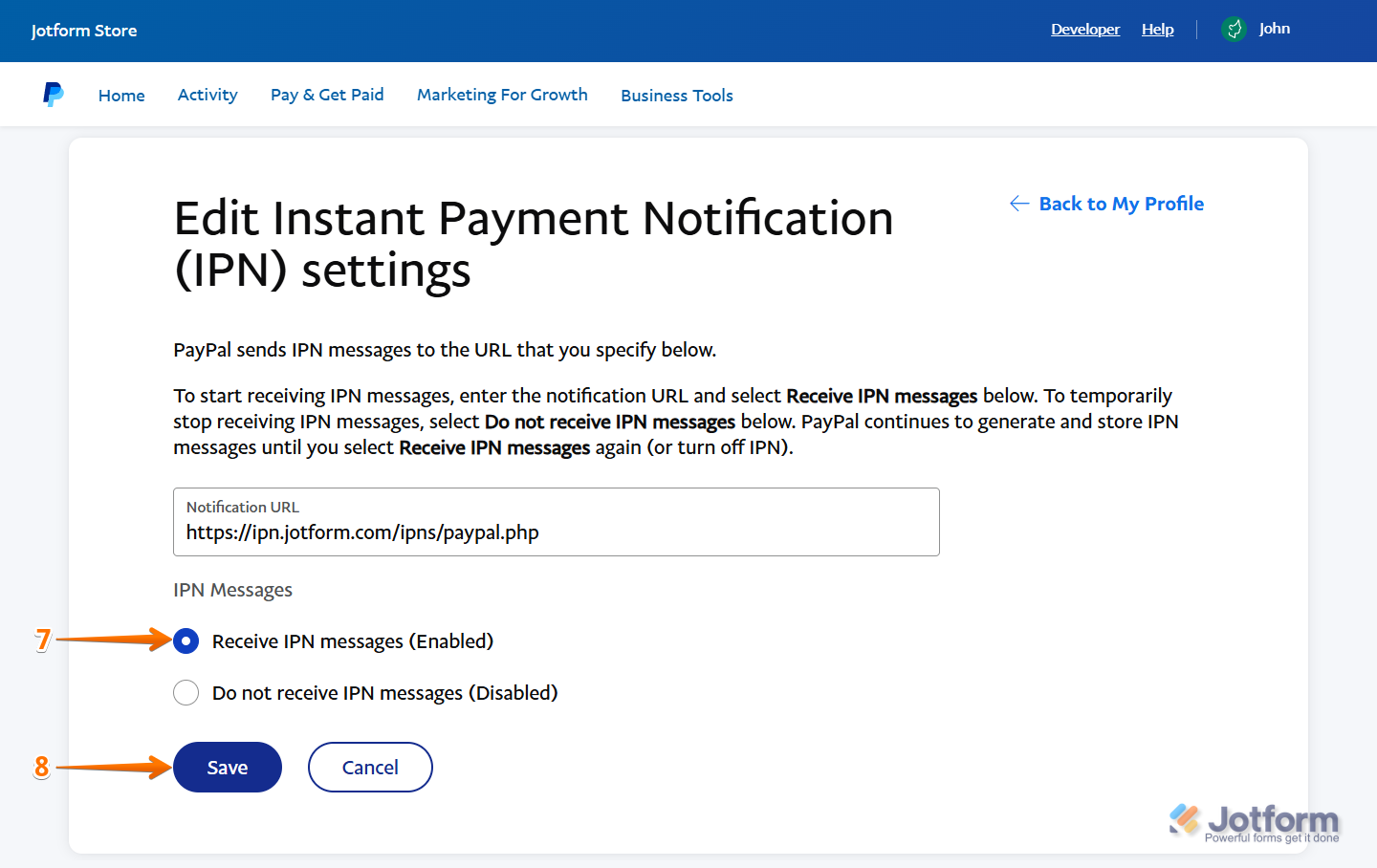Viewport: 1377px width, 868px height.
Task: Click the John account name
Action: coord(1275,29)
